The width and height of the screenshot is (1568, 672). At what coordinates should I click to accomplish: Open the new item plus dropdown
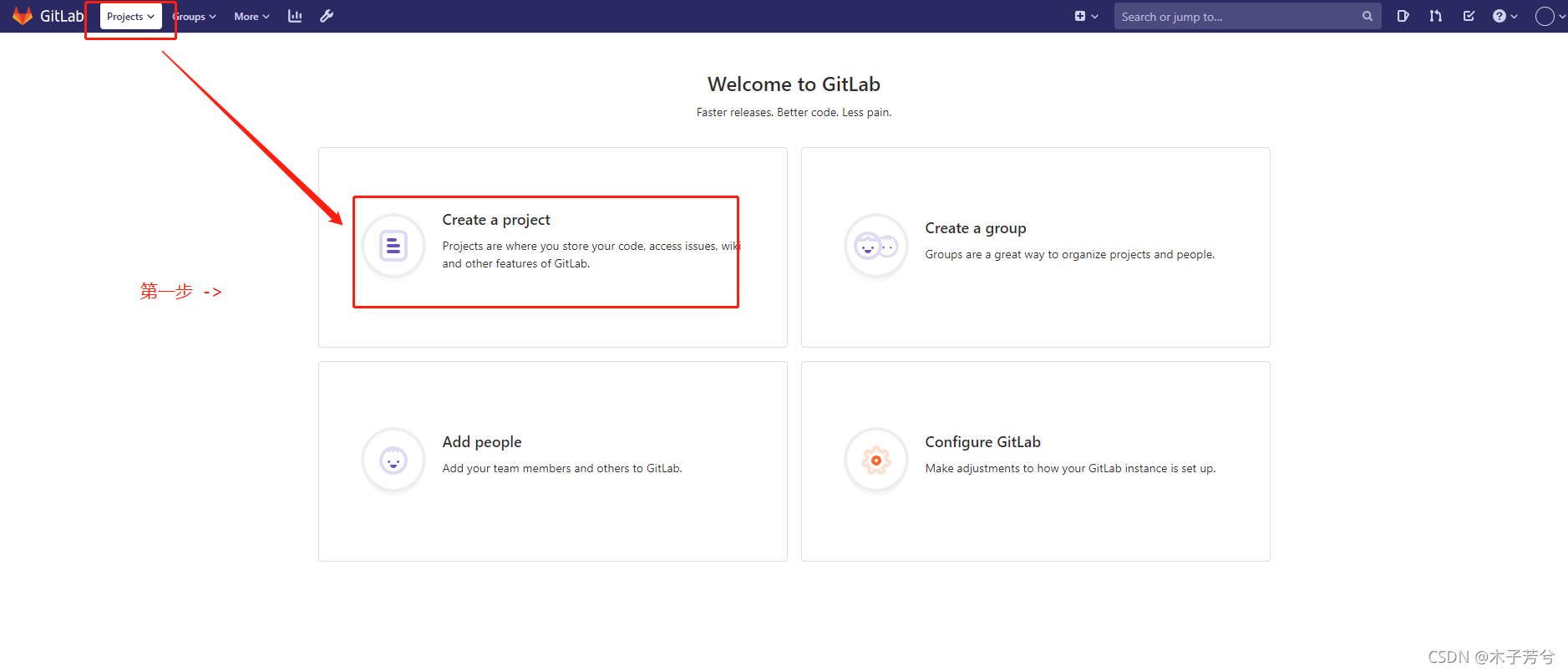1086,16
